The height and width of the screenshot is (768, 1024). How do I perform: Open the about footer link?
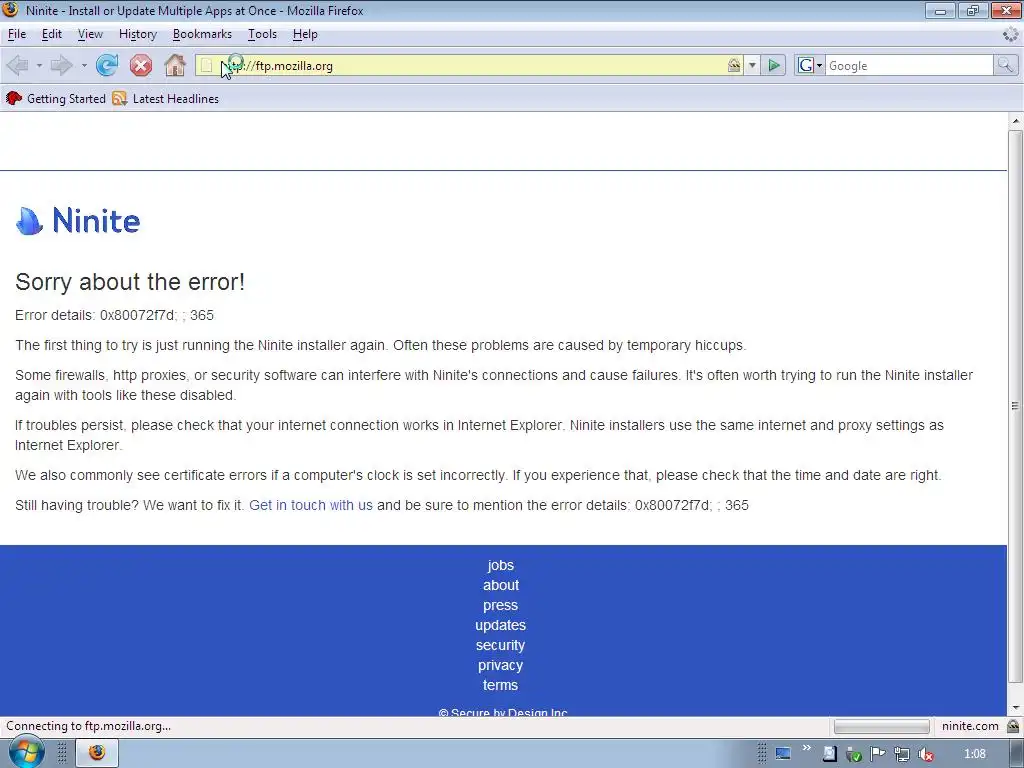point(501,585)
